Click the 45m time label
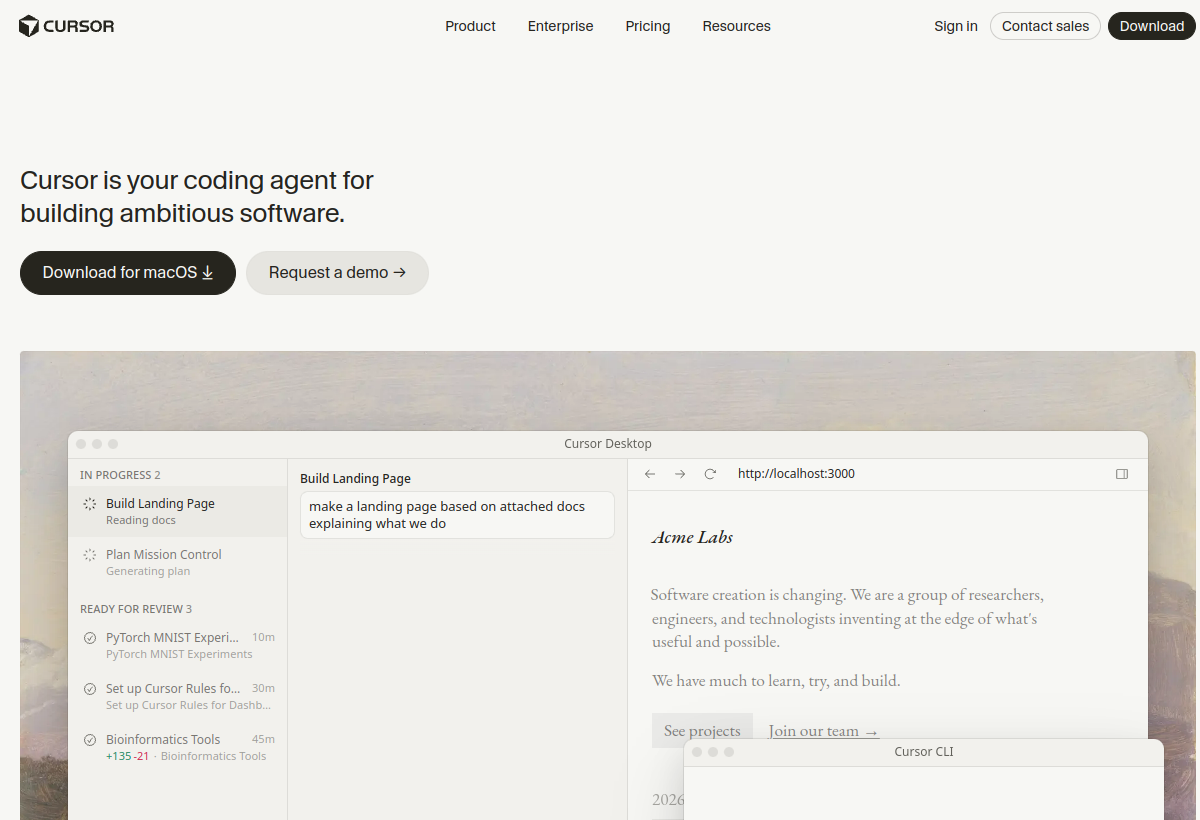 tap(263, 739)
